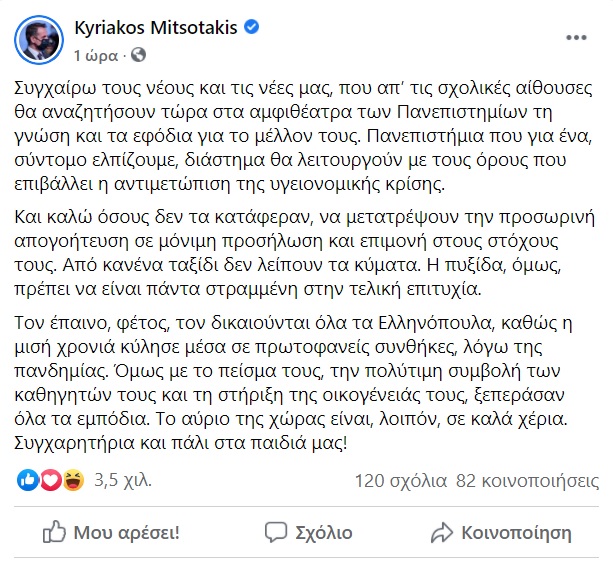613x566 pixels.
Task: Click the Kyriakos Mitsotakis name link
Action: tap(156, 28)
